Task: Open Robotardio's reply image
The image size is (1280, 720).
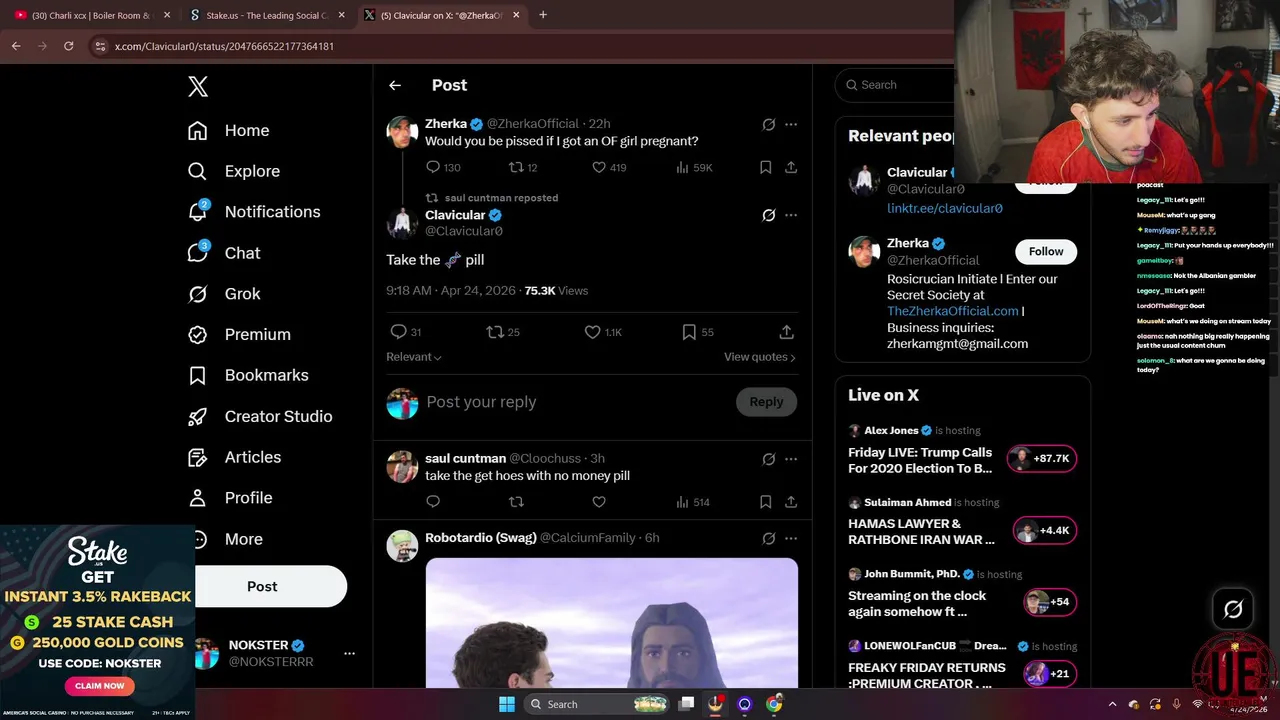Action: [x=612, y=623]
